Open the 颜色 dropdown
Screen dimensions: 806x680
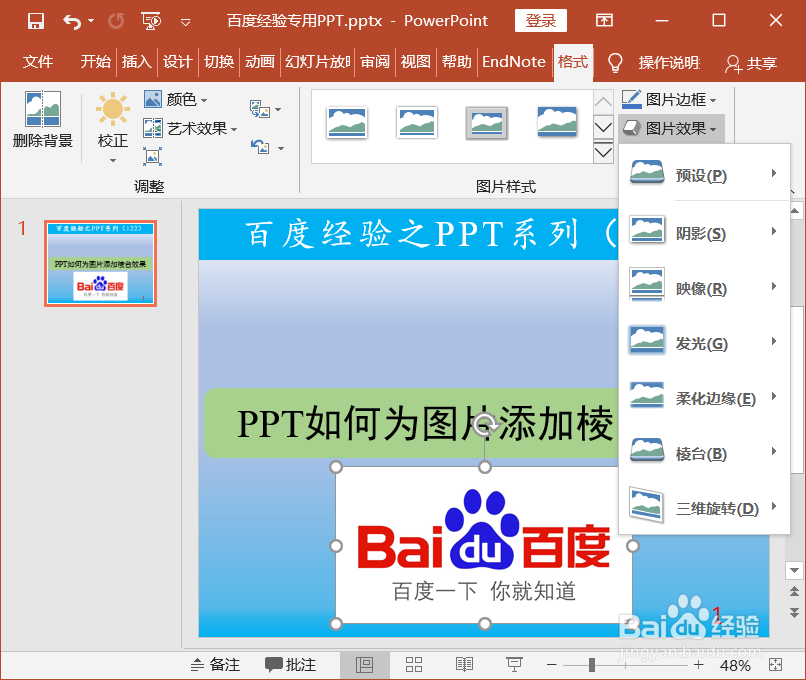(x=176, y=99)
